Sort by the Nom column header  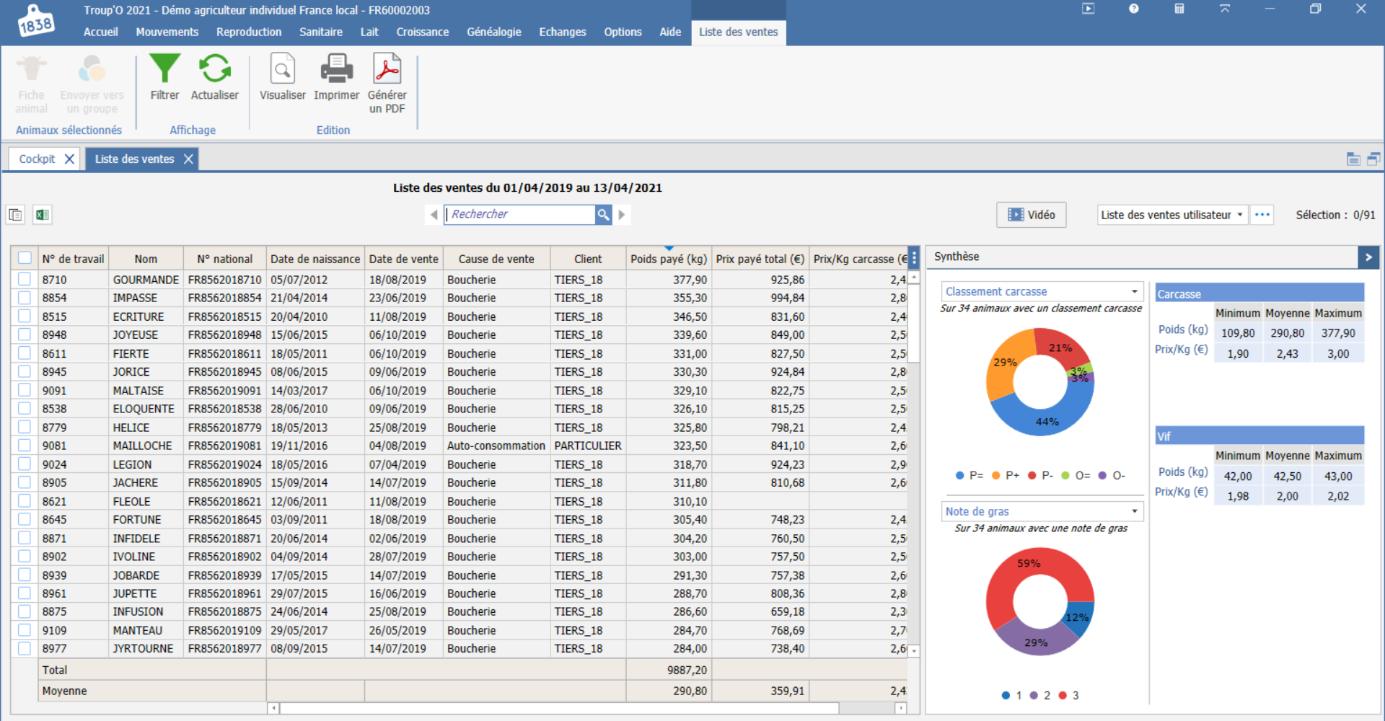146,258
